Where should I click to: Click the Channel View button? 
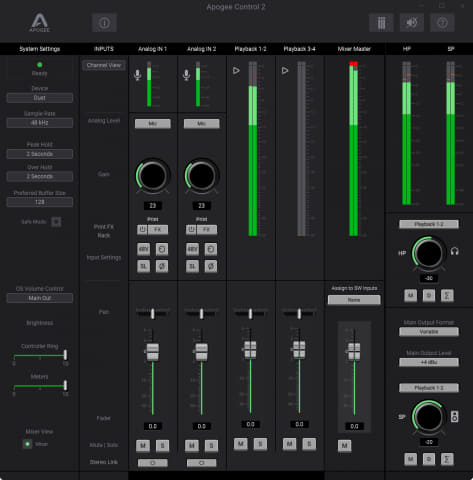[104, 65]
